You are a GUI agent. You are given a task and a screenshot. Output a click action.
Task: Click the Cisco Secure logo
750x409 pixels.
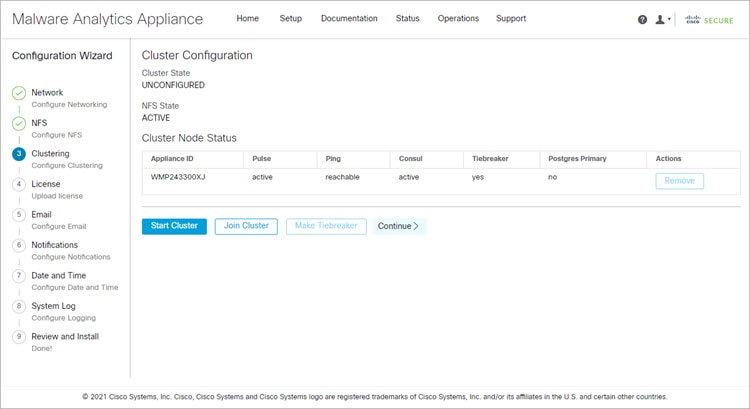[709, 20]
